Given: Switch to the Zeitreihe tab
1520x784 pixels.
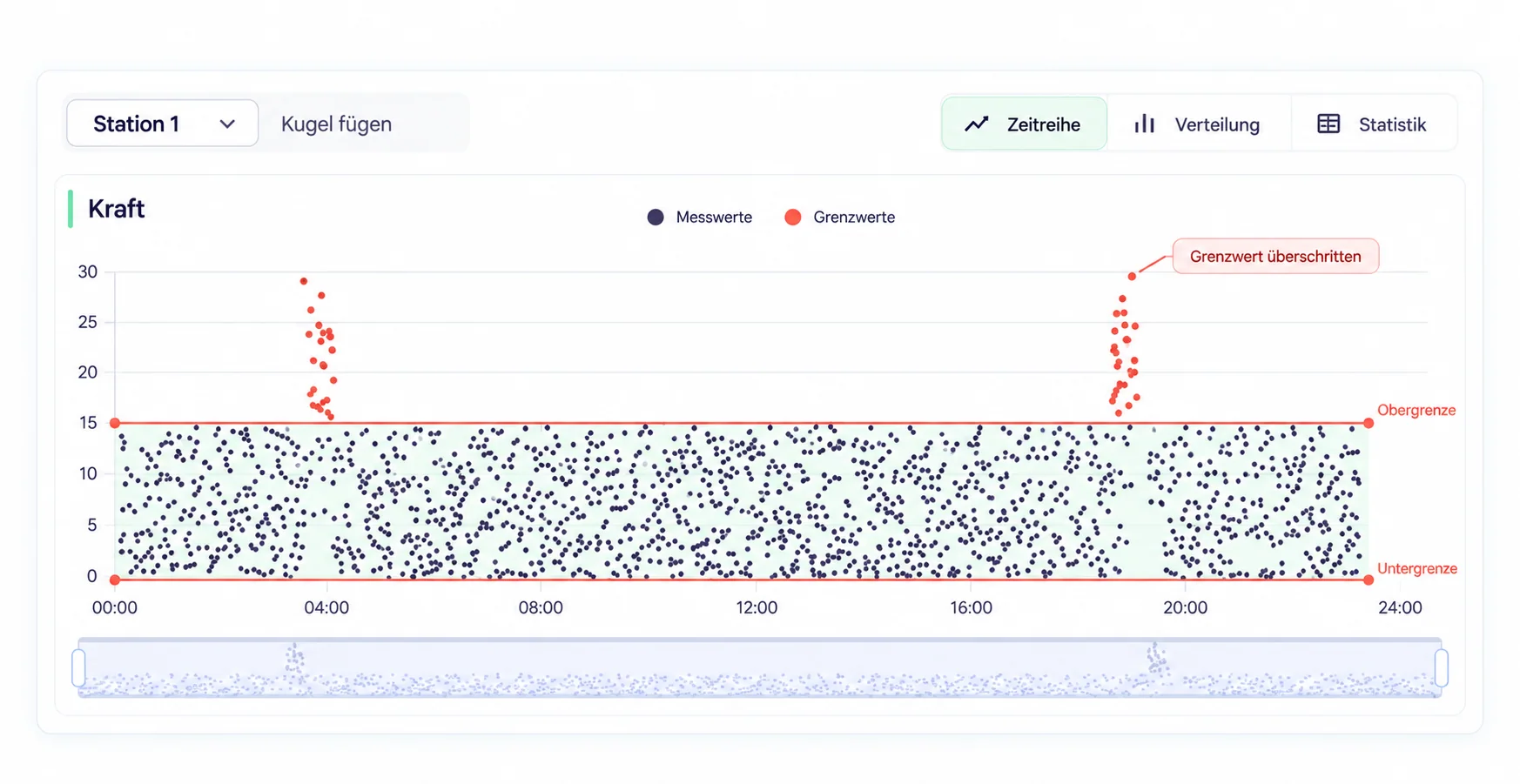Looking at the screenshot, I should [1024, 124].
